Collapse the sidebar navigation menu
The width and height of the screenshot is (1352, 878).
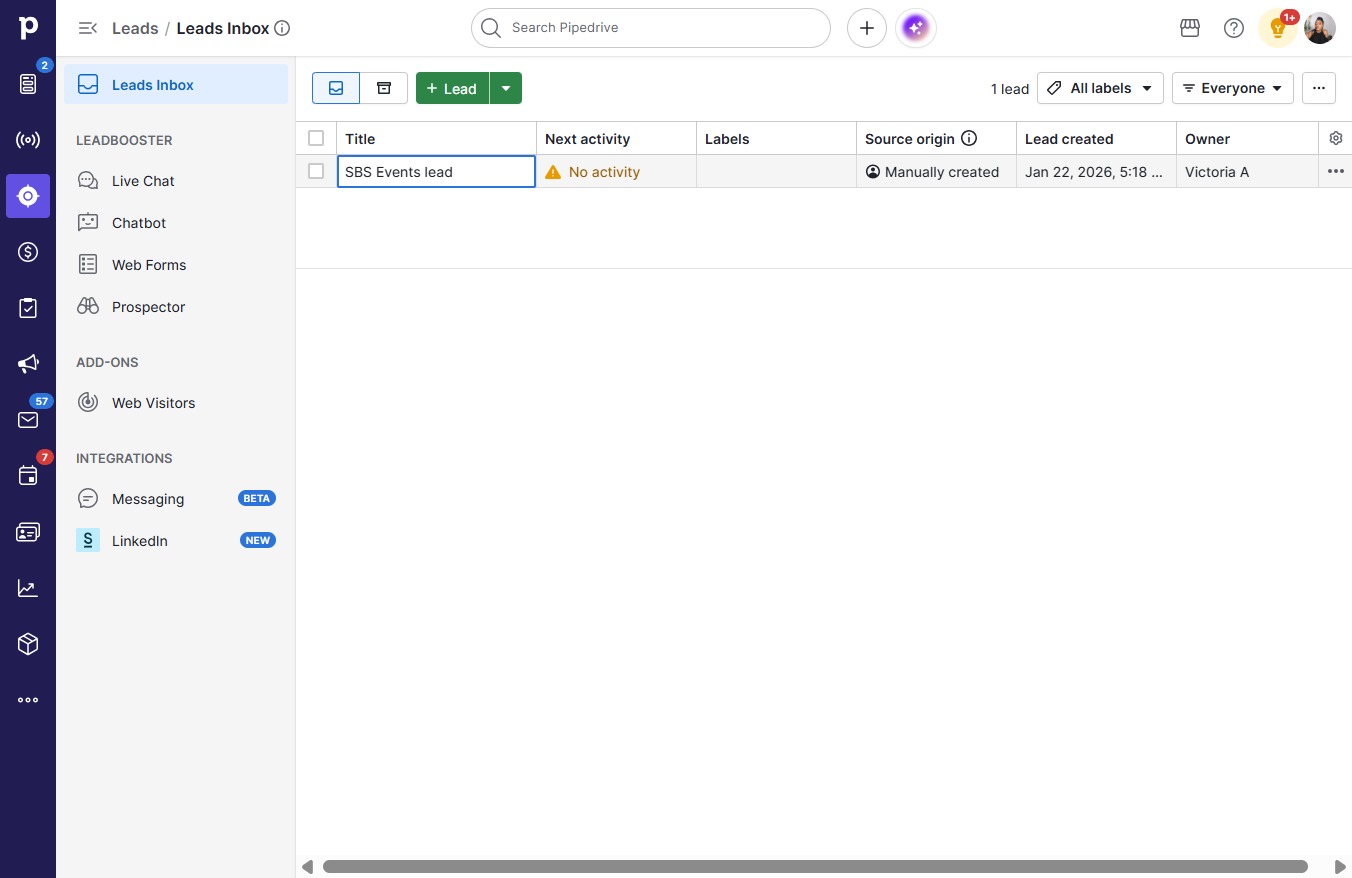click(x=88, y=28)
